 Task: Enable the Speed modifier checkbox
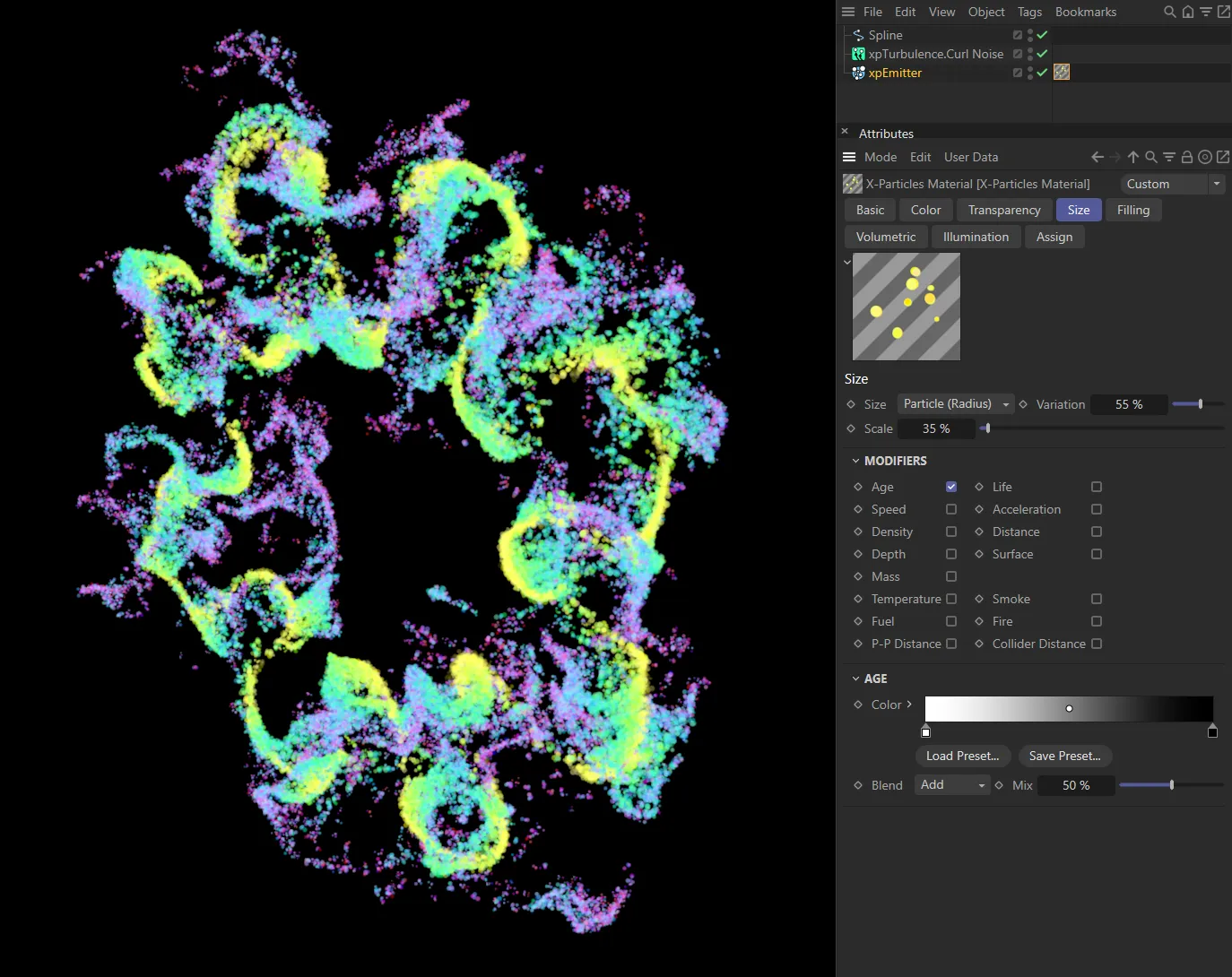(x=951, y=509)
